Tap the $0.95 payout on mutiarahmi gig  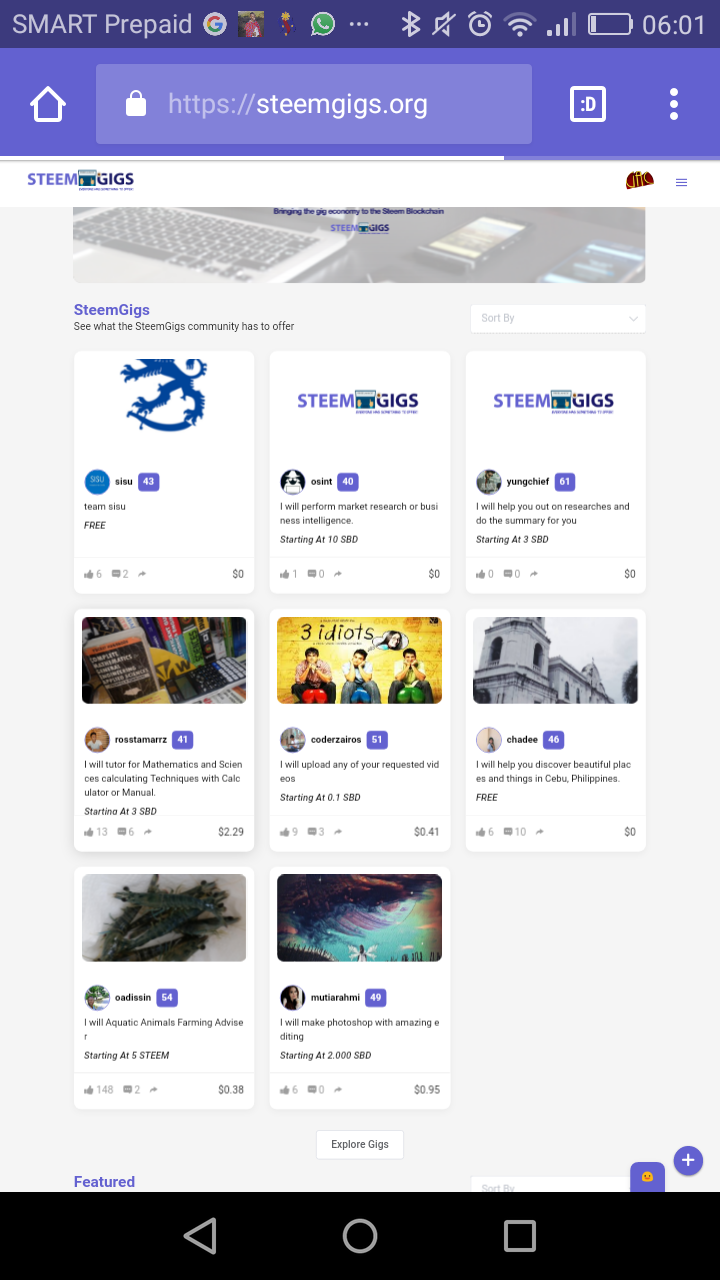coord(427,1090)
